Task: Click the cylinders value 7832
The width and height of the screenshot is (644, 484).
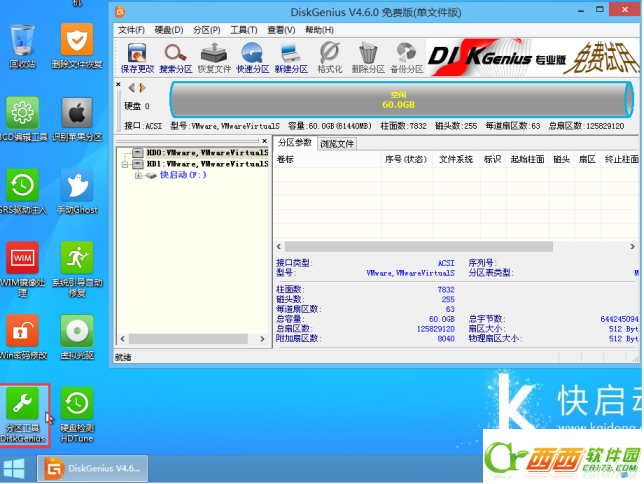Action: click(446, 289)
